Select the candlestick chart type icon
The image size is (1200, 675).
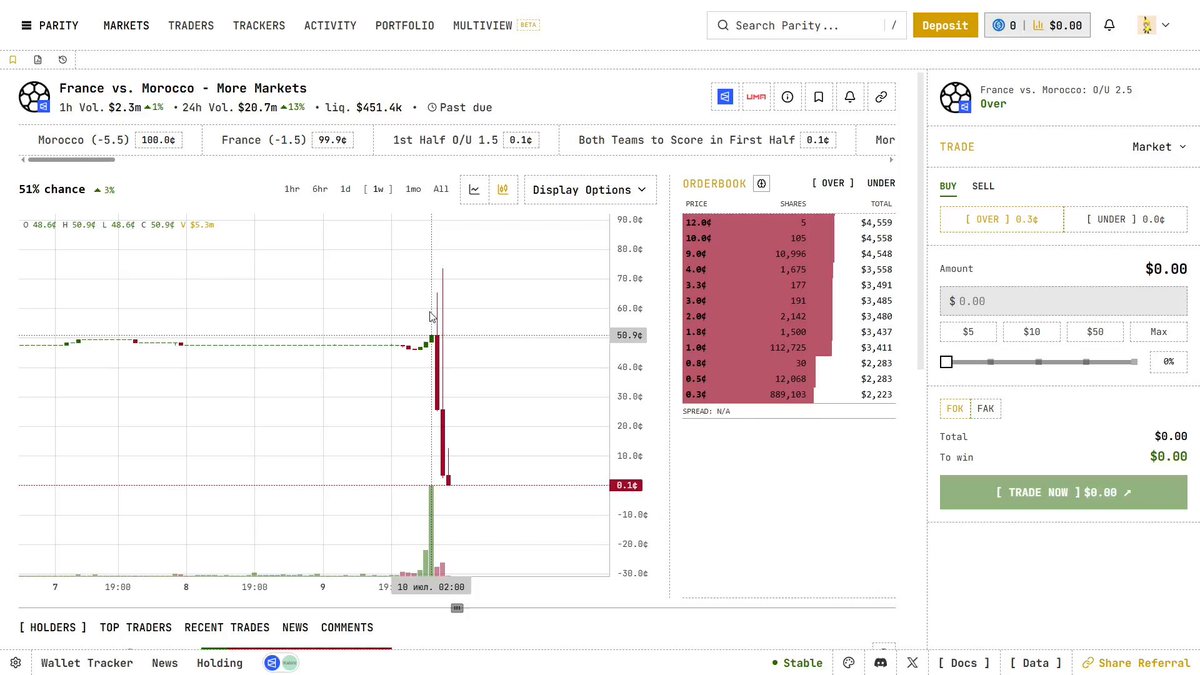503,189
